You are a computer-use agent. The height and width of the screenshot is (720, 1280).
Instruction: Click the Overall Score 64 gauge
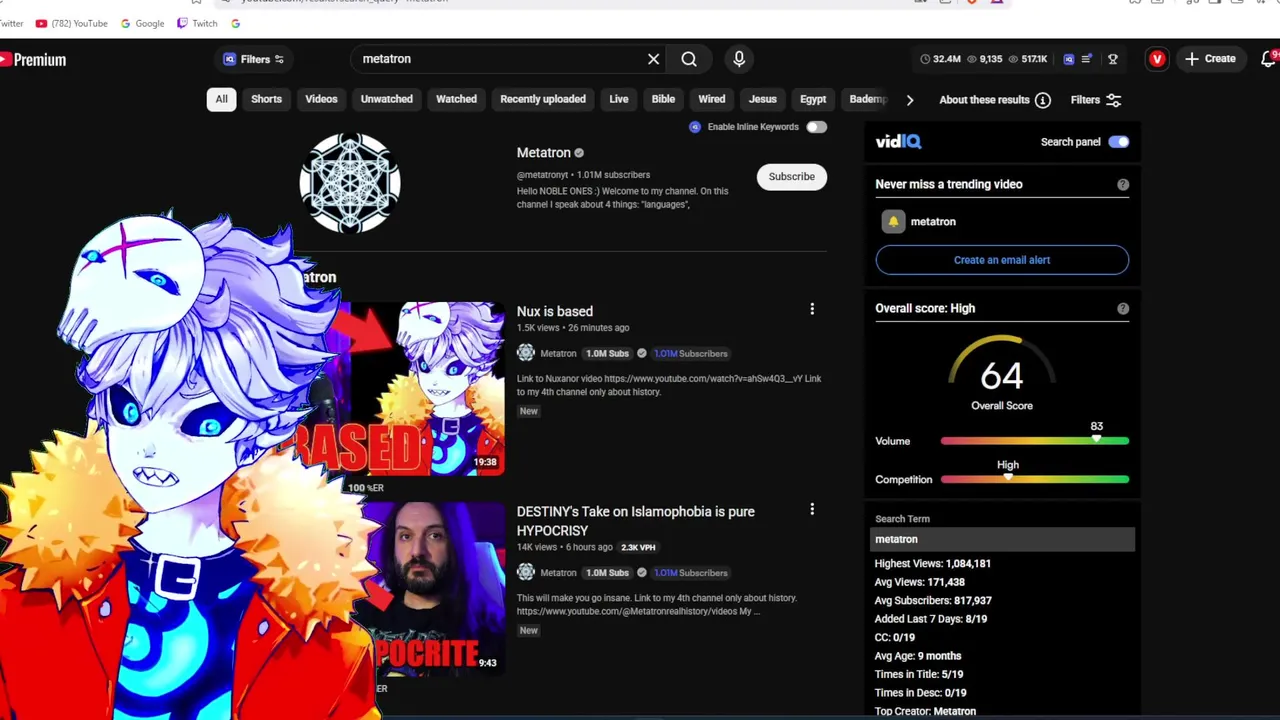[1001, 374]
